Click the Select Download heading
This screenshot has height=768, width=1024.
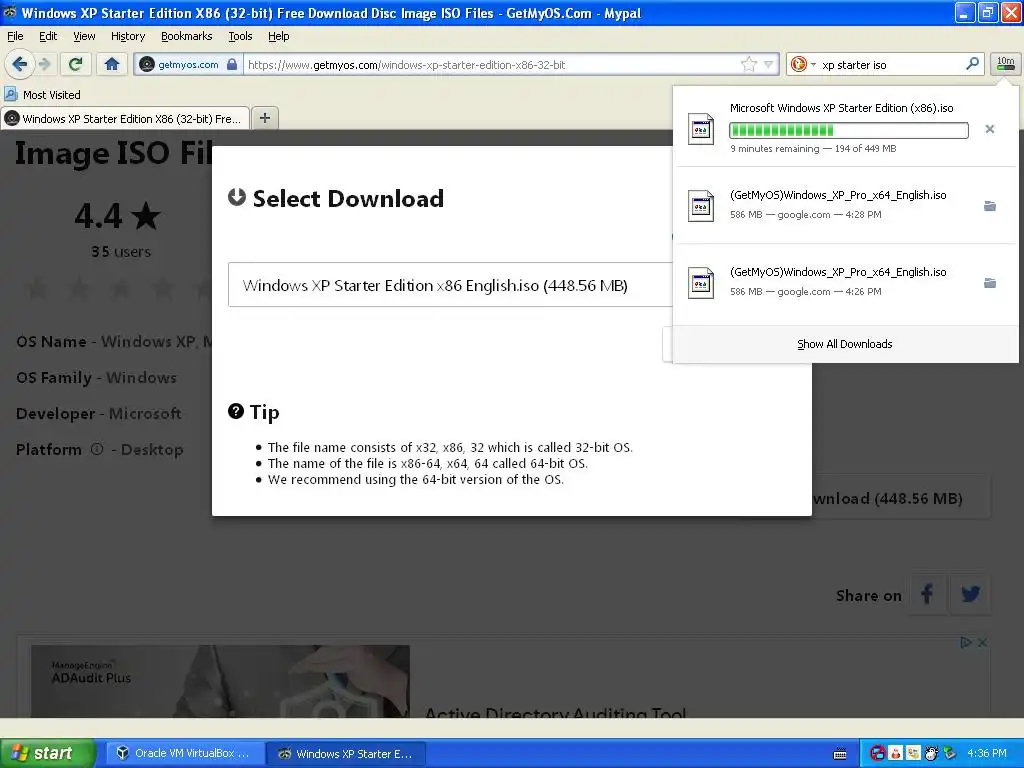[348, 199]
